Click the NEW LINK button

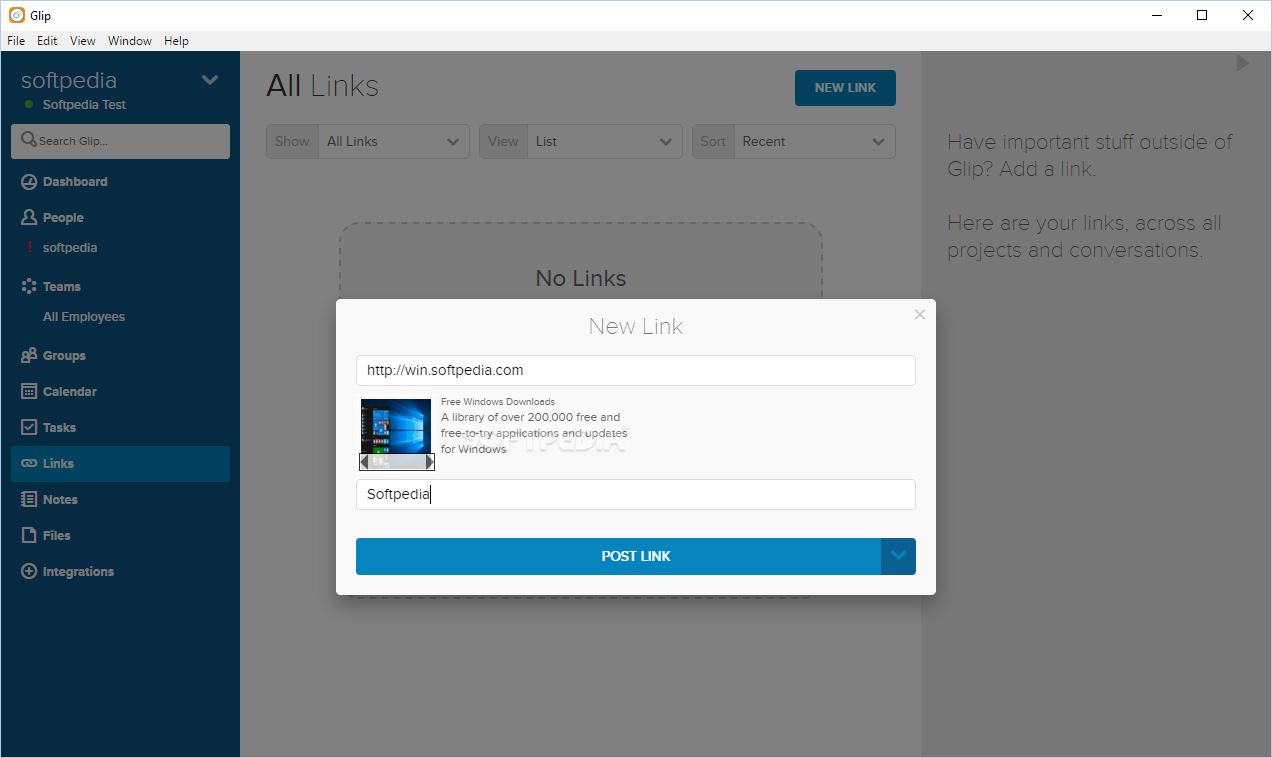[845, 88]
